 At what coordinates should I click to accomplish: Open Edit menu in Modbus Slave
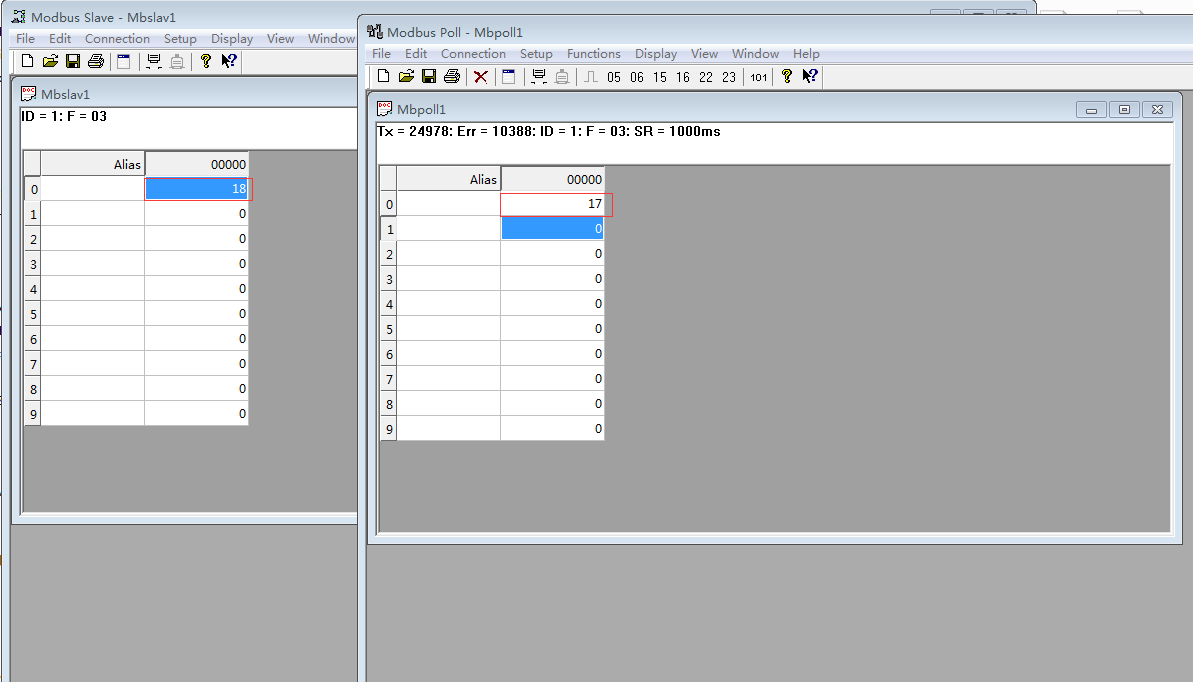click(x=60, y=38)
